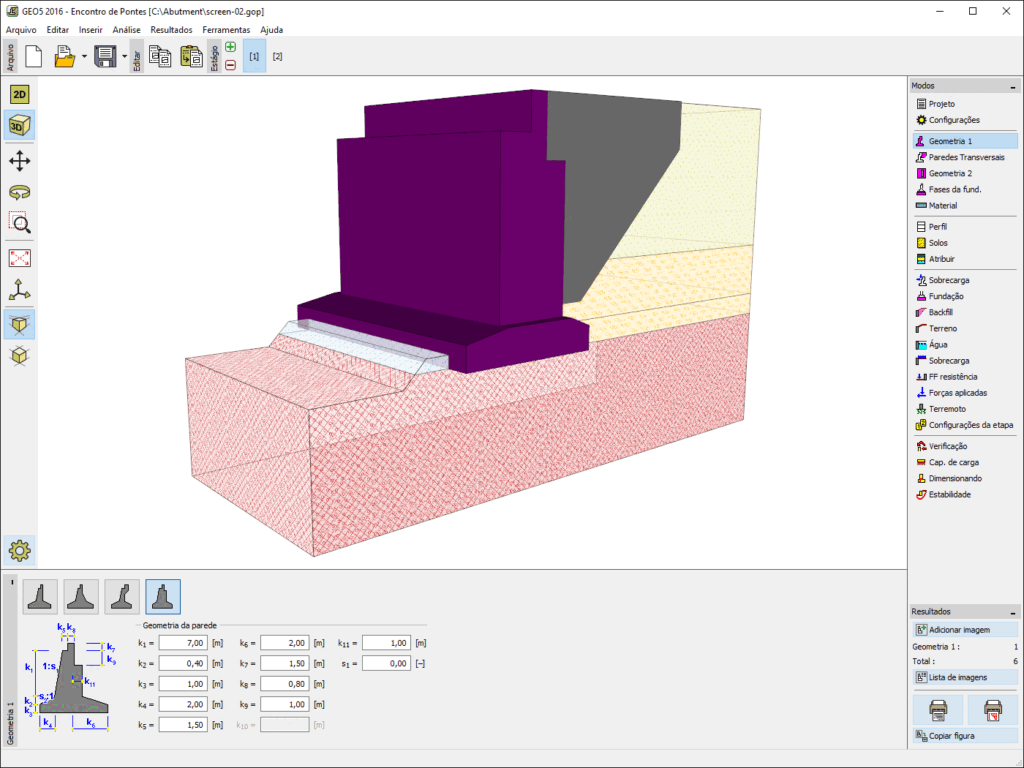Toggle the 3D view mode

point(20,125)
